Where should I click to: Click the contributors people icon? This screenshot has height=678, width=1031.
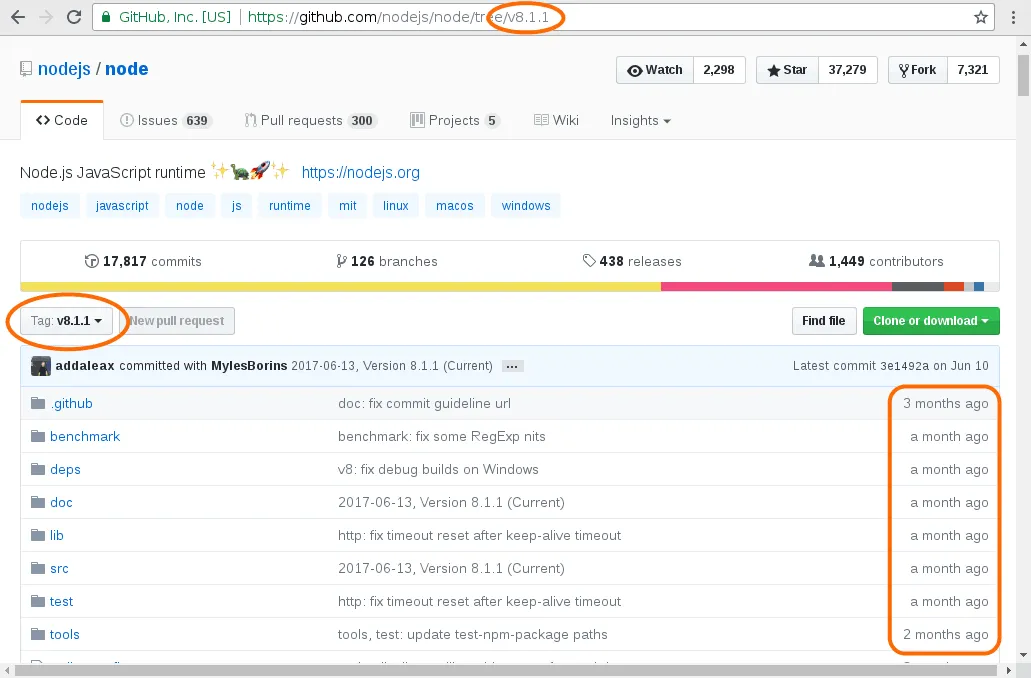click(814, 261)
